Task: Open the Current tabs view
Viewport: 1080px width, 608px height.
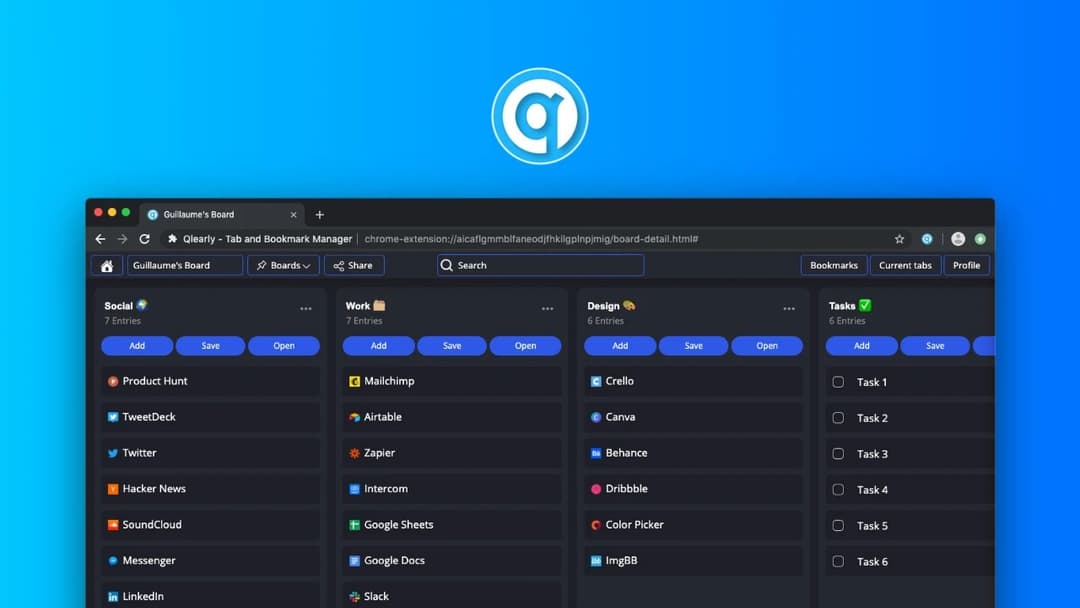Action: [x=905, y=265]
